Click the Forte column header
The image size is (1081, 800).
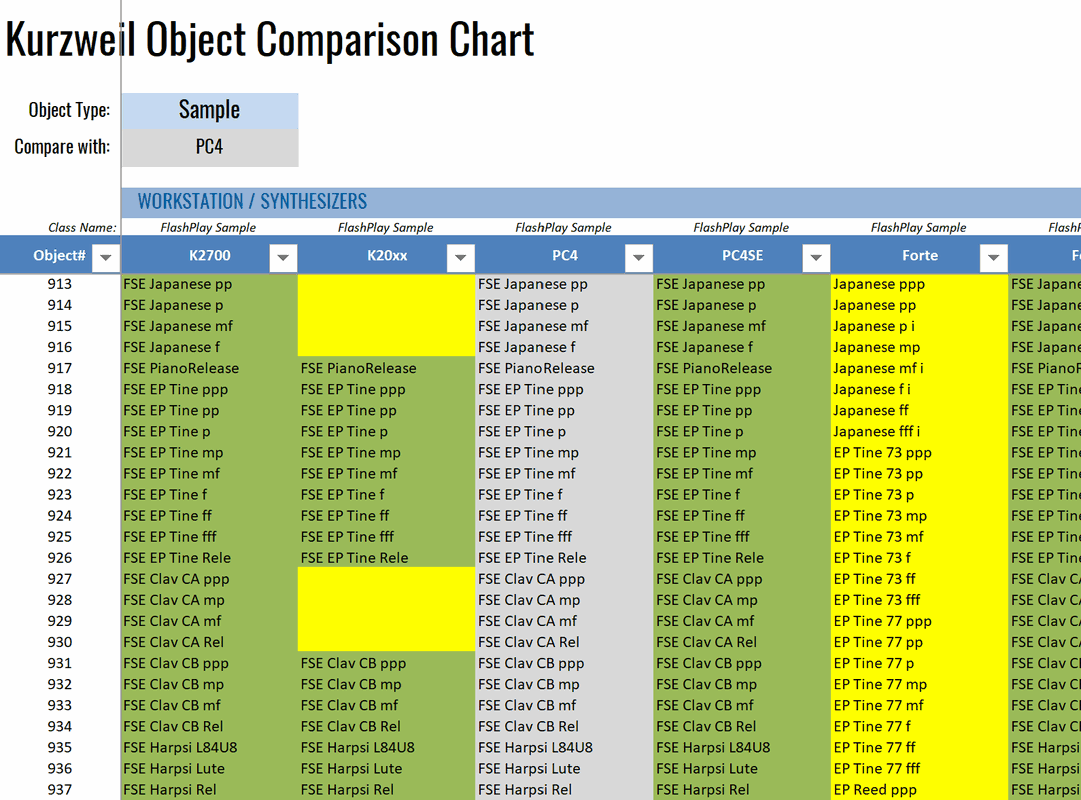(920, 255)
